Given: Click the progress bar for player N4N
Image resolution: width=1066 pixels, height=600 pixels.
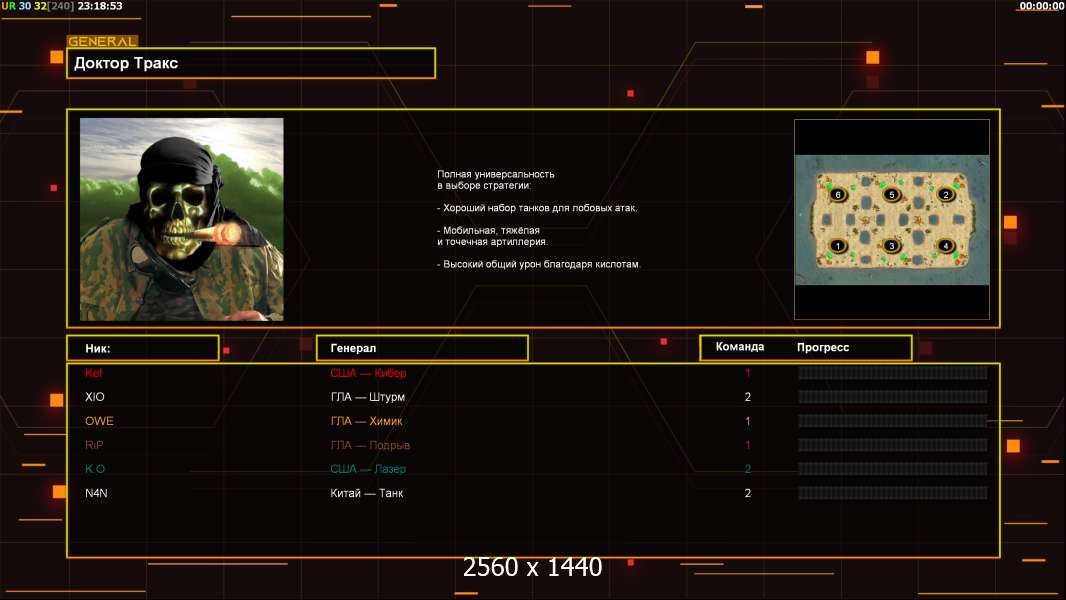Looking at the screenshot, I should tap(892, 493).
